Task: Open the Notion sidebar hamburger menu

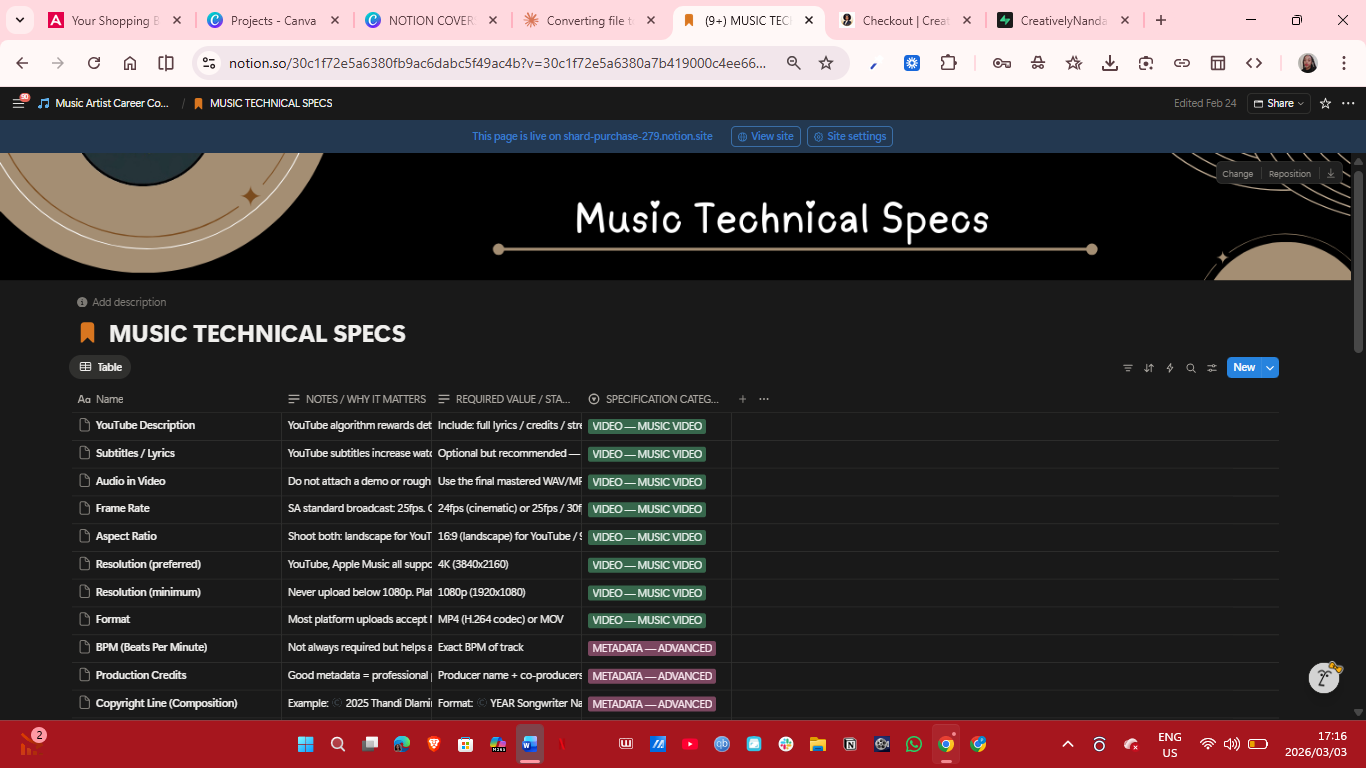Action: (17, 103)
